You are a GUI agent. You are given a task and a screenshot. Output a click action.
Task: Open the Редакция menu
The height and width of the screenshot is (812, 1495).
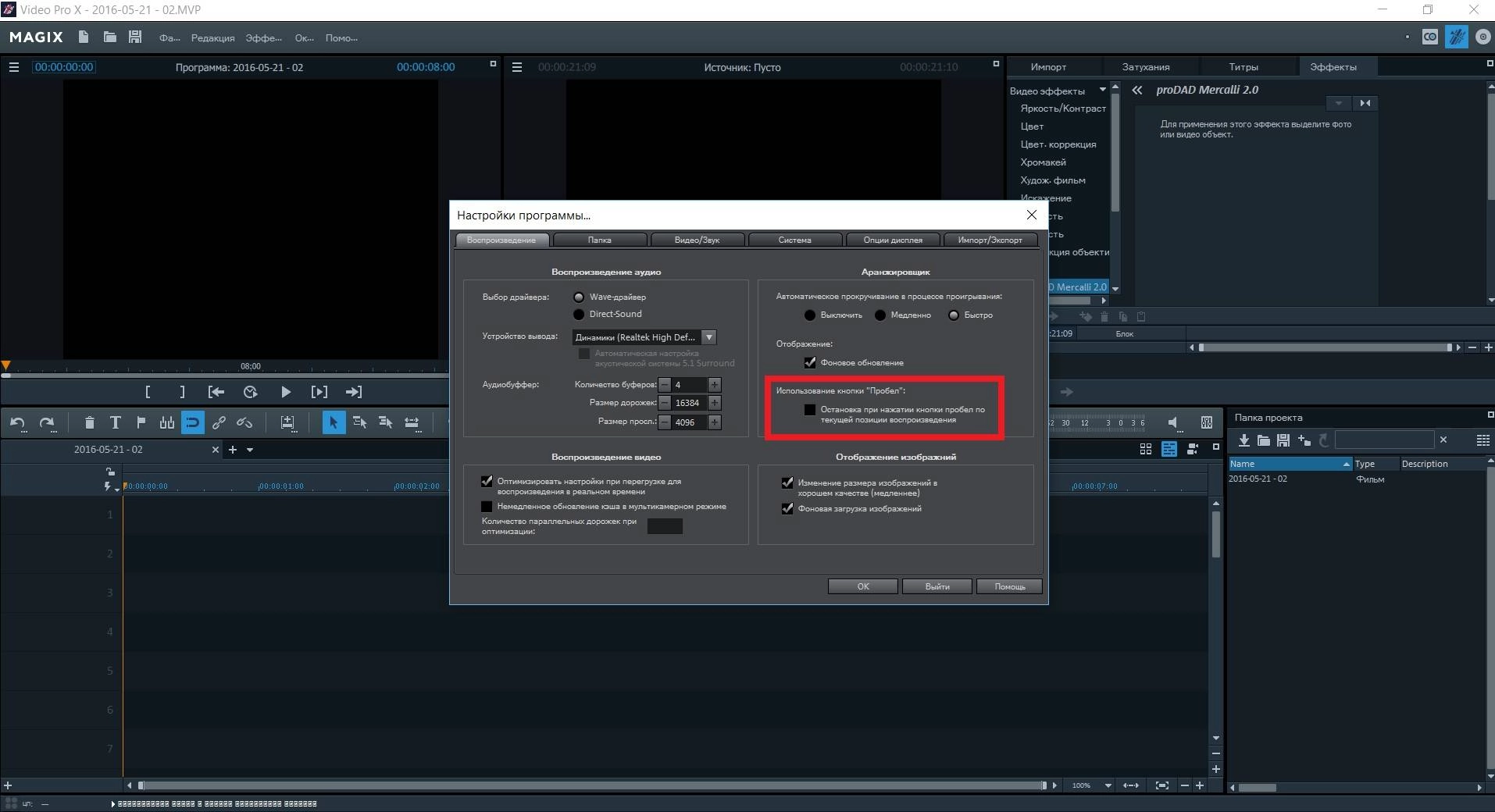coord(212,38)
